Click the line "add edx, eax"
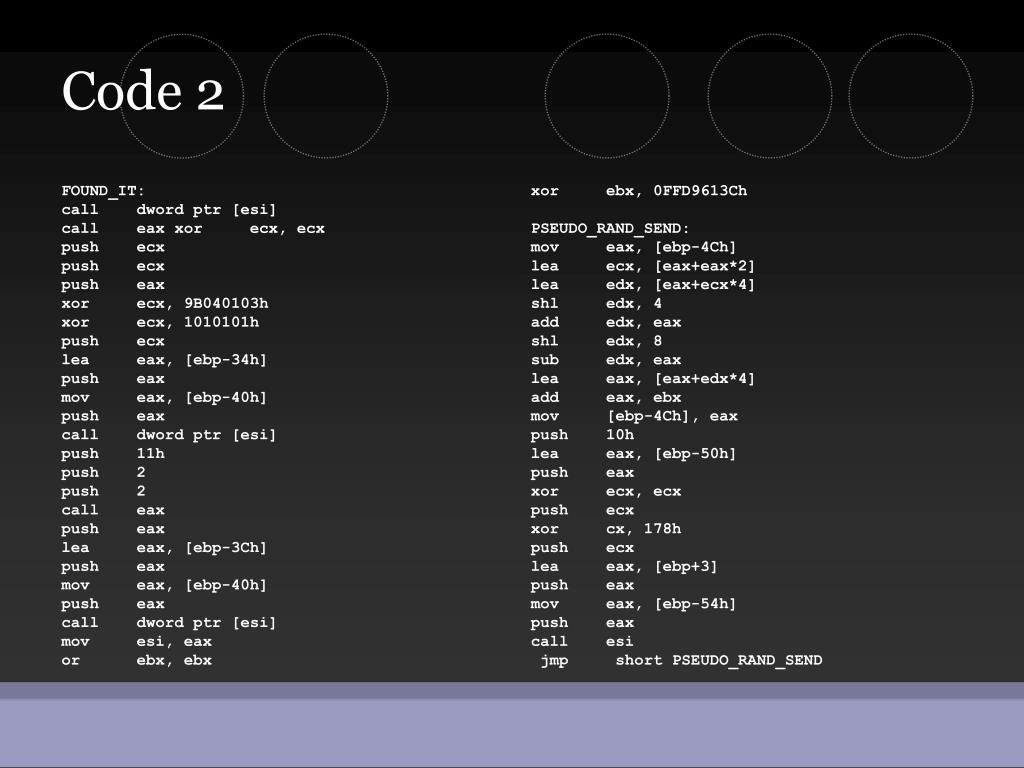Viewport: 1024px width, 768px height. [606, 322]
